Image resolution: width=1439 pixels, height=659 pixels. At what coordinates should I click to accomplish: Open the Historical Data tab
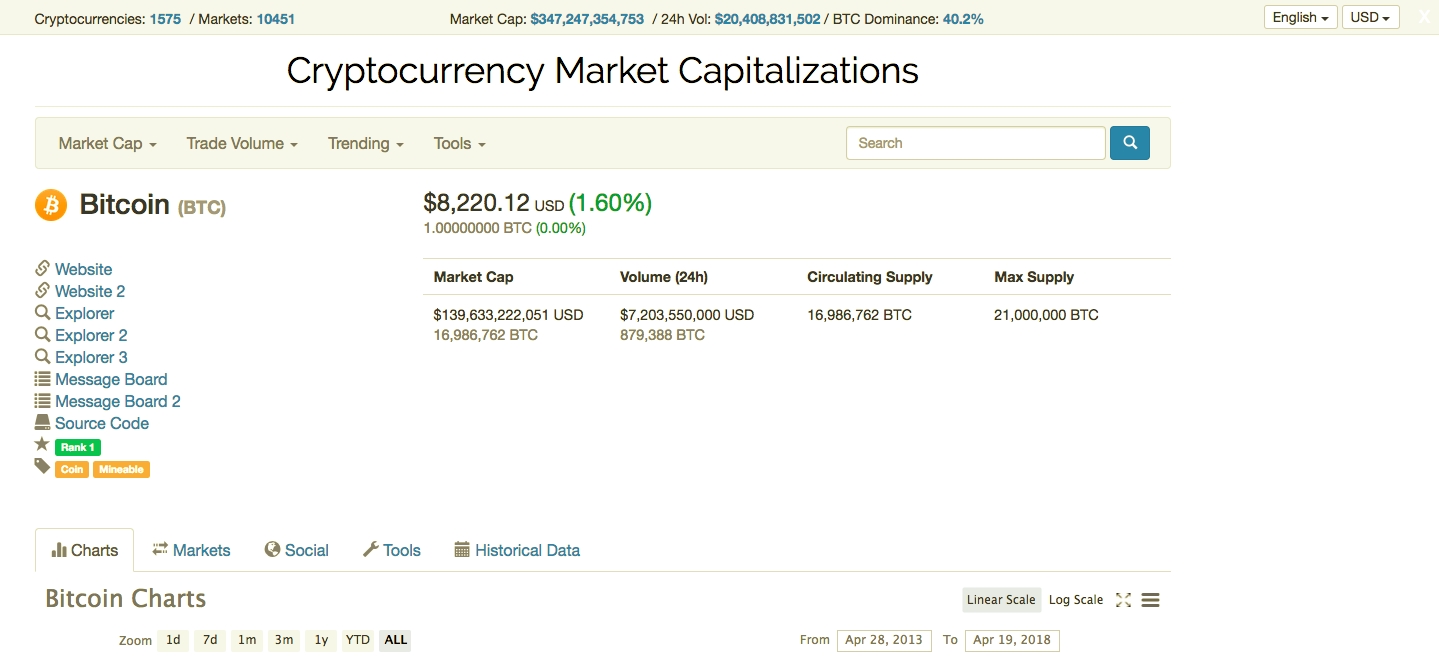pos(517,550)
